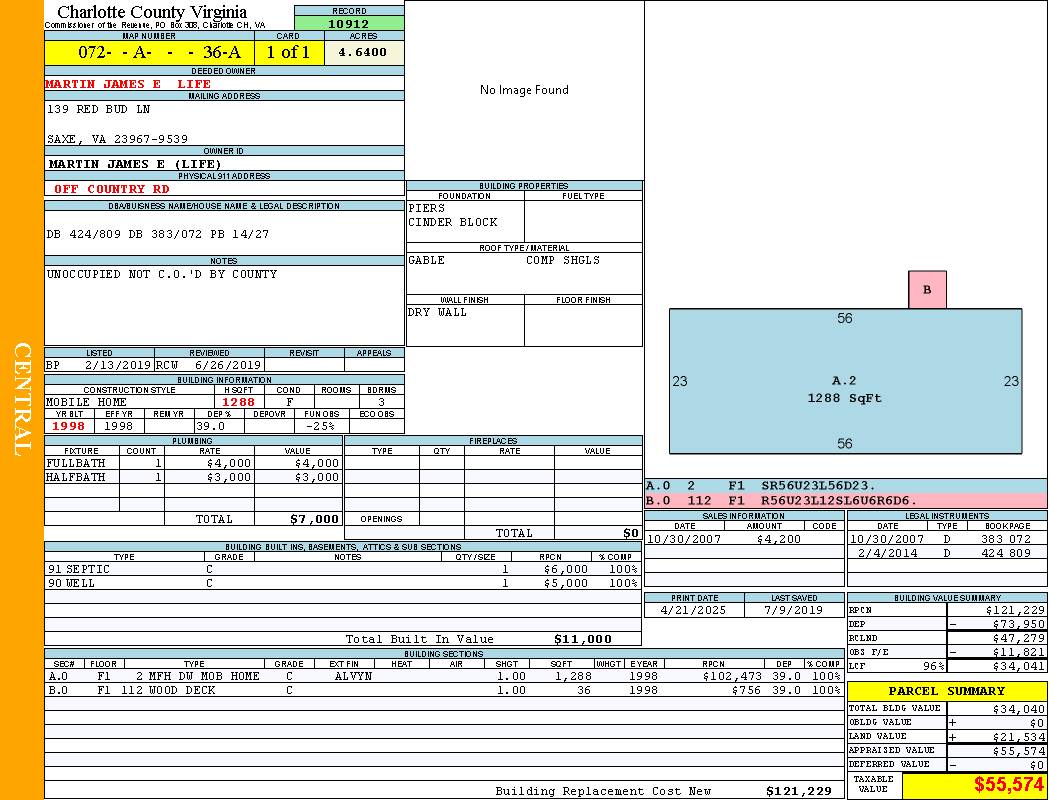The image size is (1050, 800).
Task: Click the green record number 10912 field
Action: [x=349, y=23]
